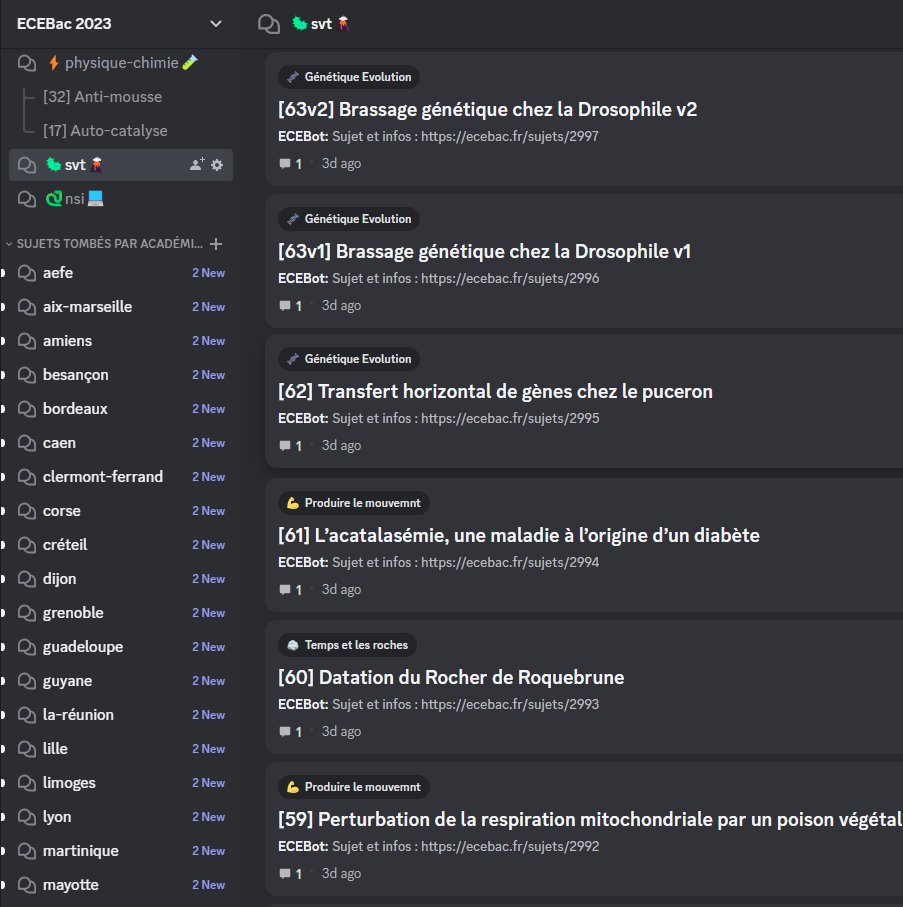Open the physique-chimie forum channel

click(x=121, y=63)
